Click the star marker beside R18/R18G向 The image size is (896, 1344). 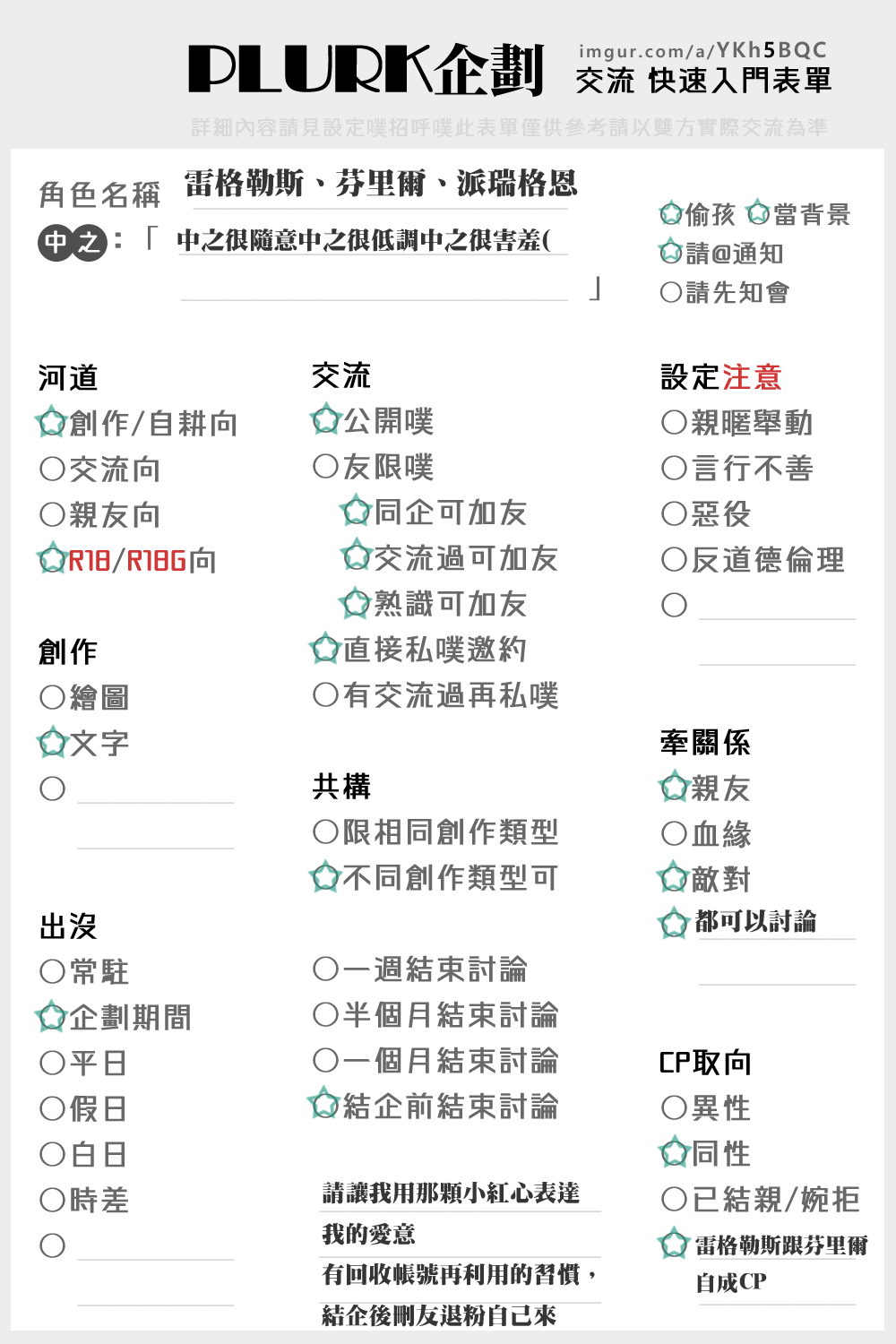coord(52,559)
